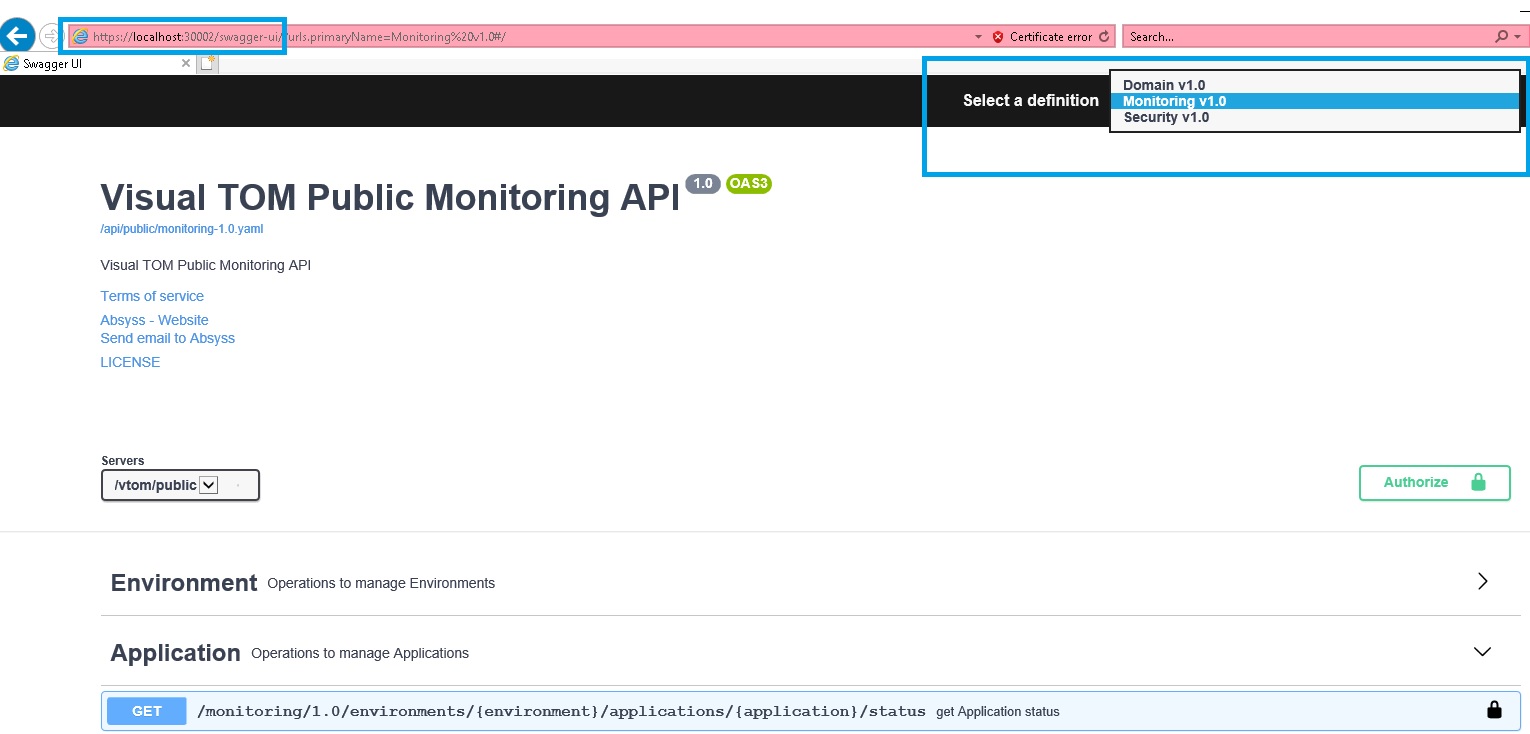Click Send email to Absyss
Screen dimensions: 1530x734
tap(167, 338)
